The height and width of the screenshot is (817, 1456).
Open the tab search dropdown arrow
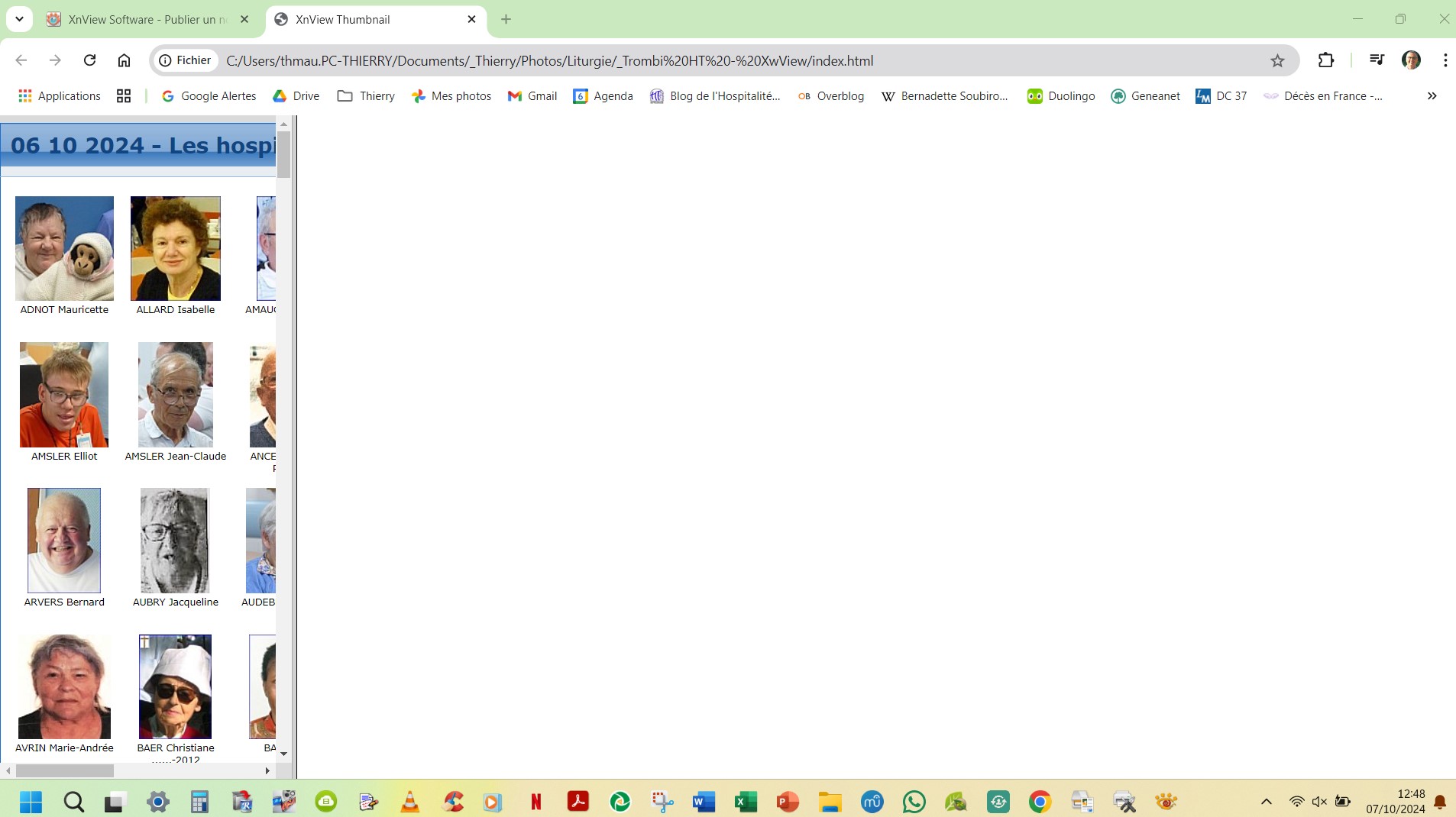pos(19,19)
